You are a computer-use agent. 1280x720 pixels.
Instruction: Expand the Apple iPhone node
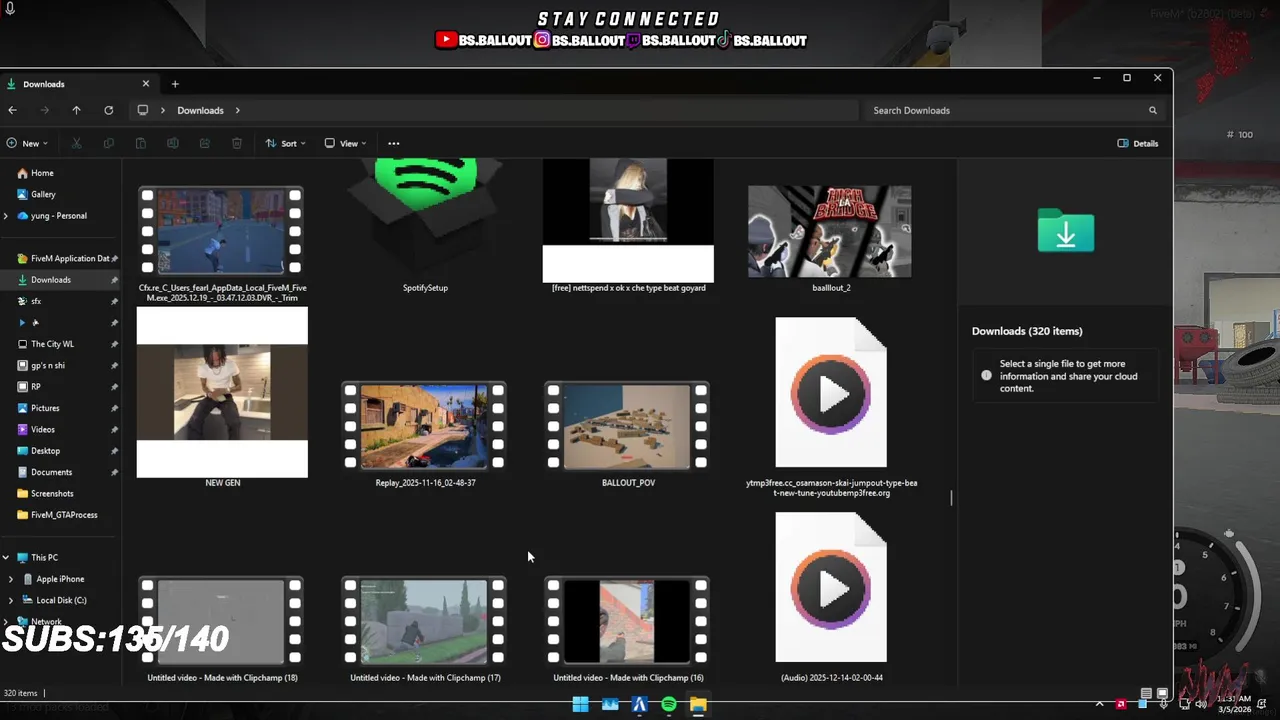[11, 579]
